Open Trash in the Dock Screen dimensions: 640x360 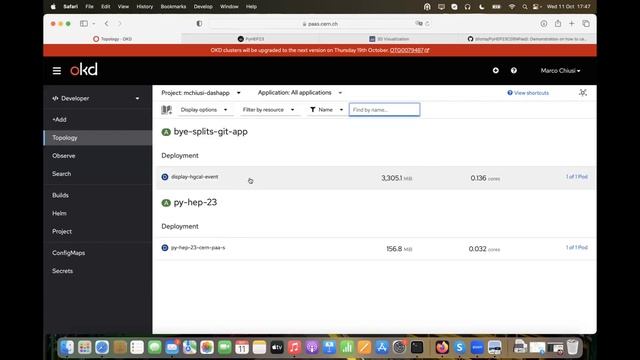573,347
